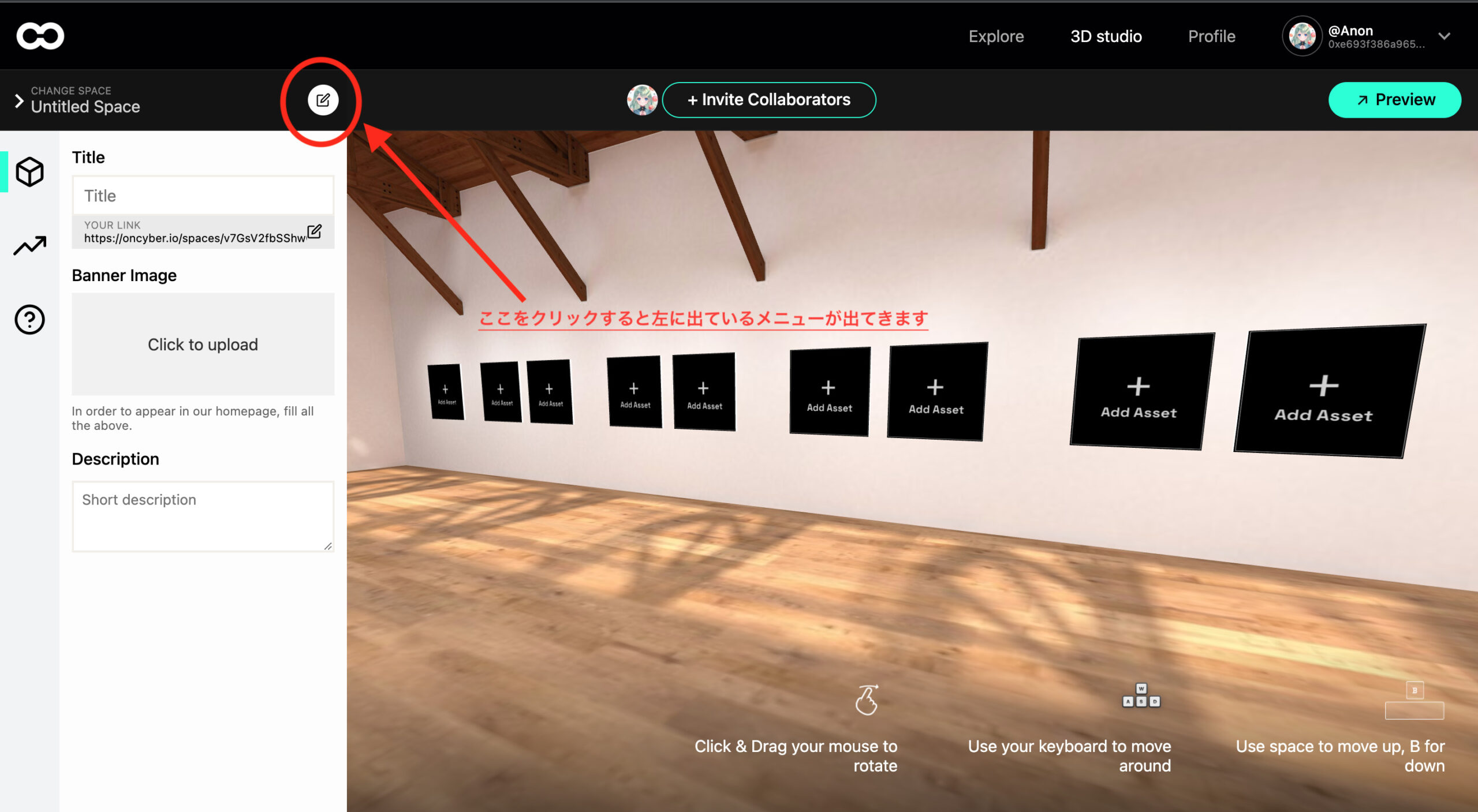Click 'Use your keyboard to move around' text
Screen dimensions: 1478x812
click(1069, 756)
